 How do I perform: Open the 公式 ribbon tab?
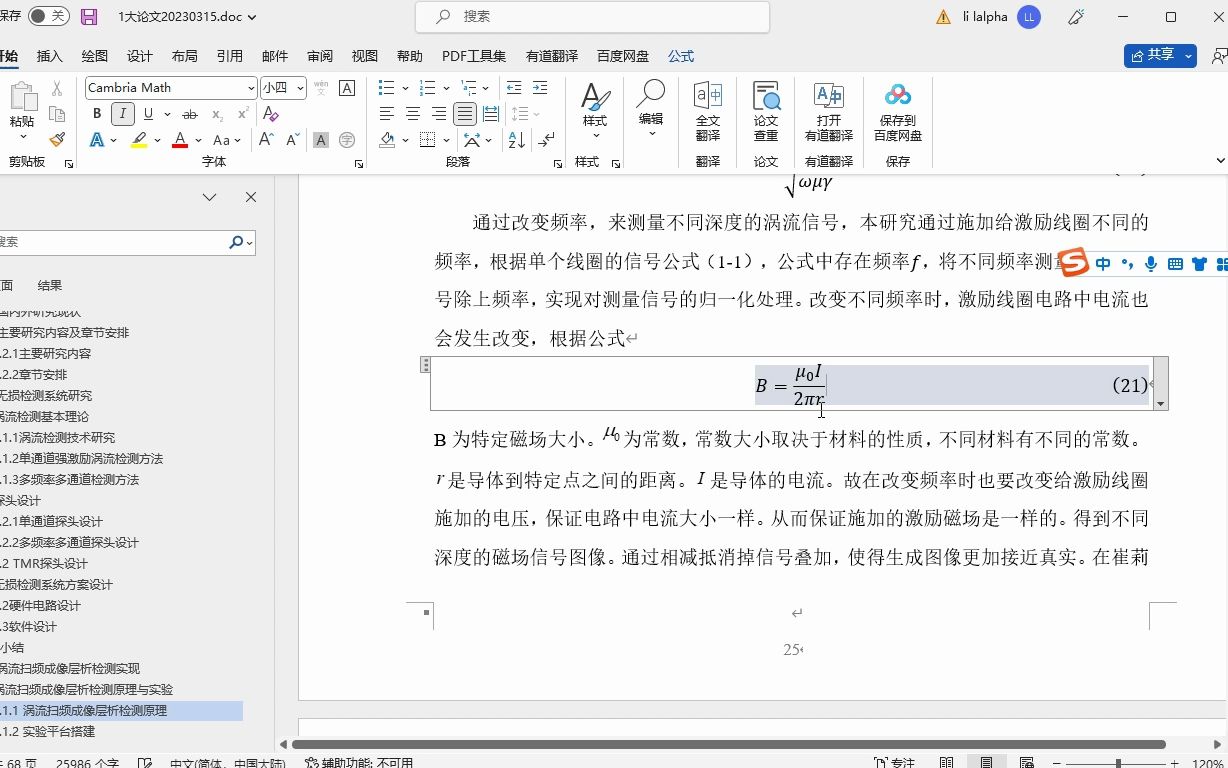(x=680, y=56)
